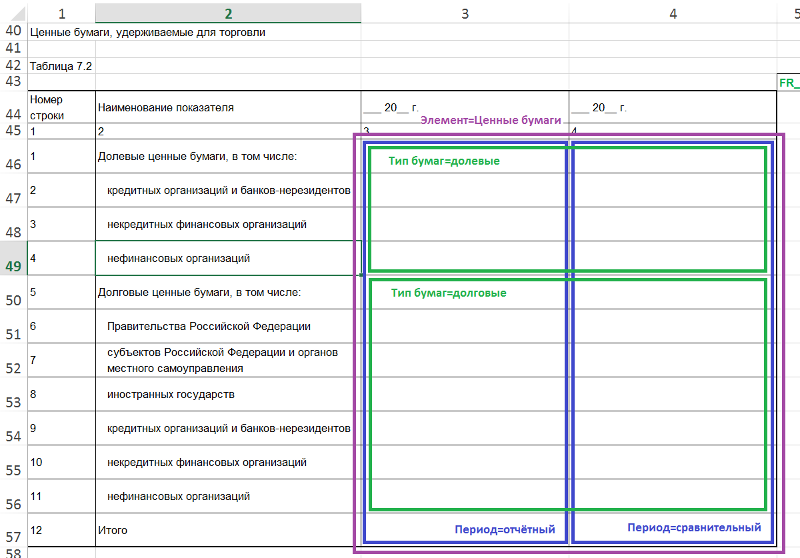Select the highlighted column header 2
800x558 pixels.
point(228,13)
